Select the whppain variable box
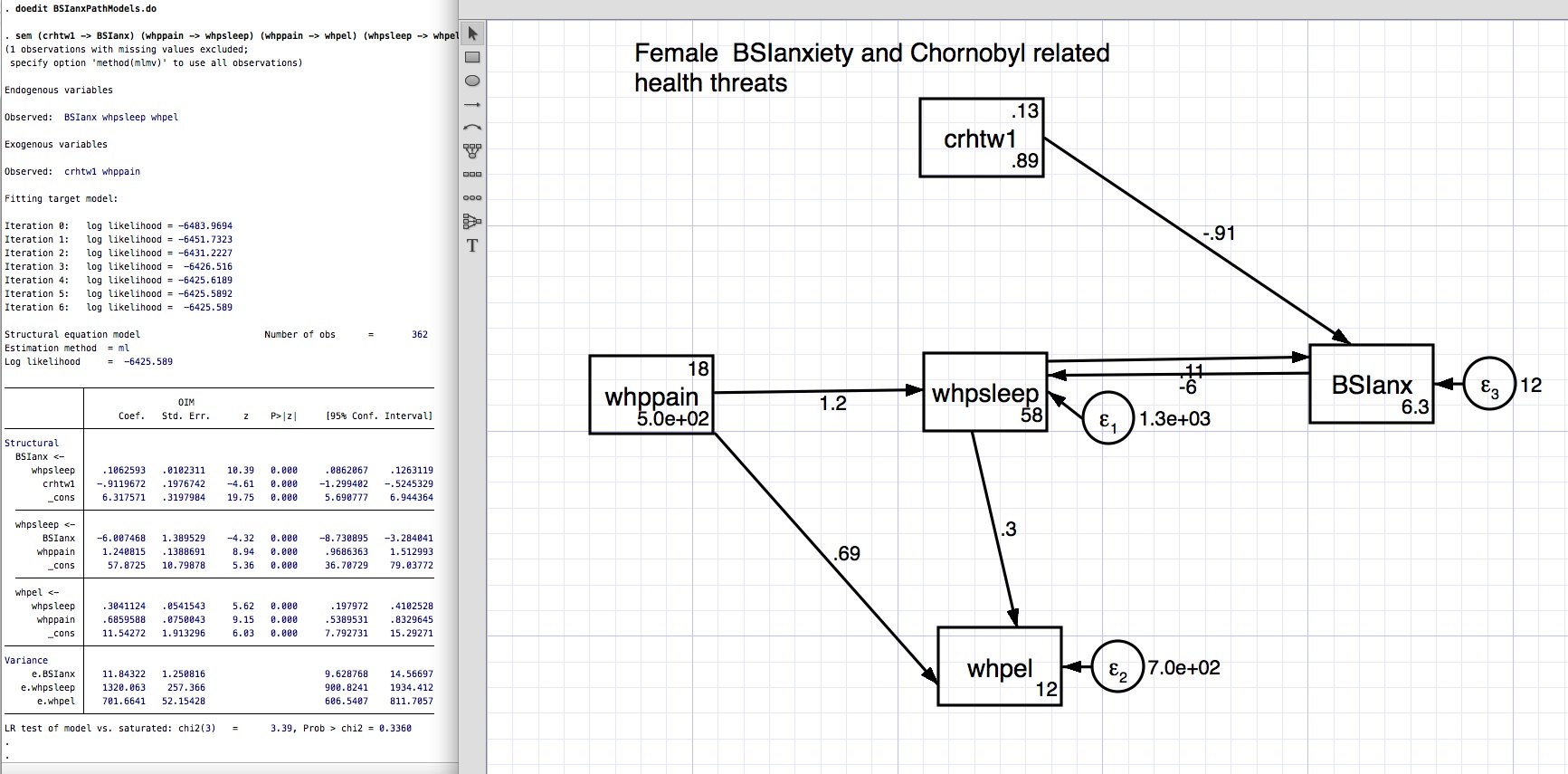 pyautogui.click(x=651, y=395)
